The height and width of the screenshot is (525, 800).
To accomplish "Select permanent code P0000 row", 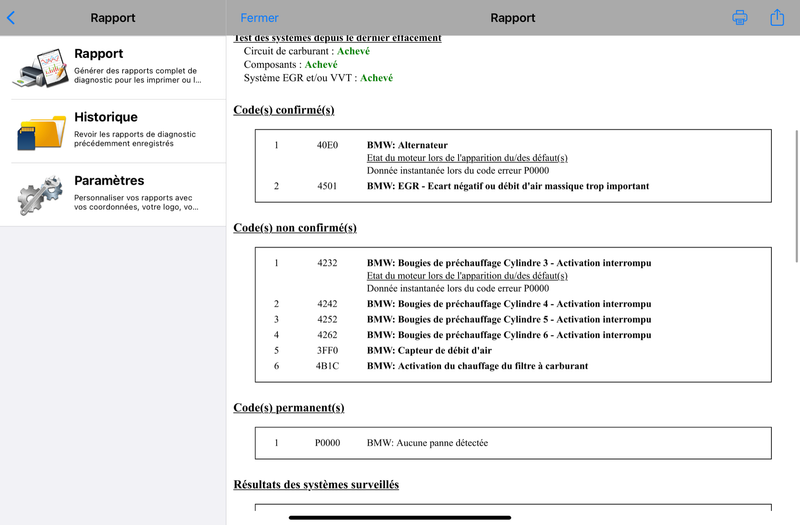I will (x=513, y=443).
